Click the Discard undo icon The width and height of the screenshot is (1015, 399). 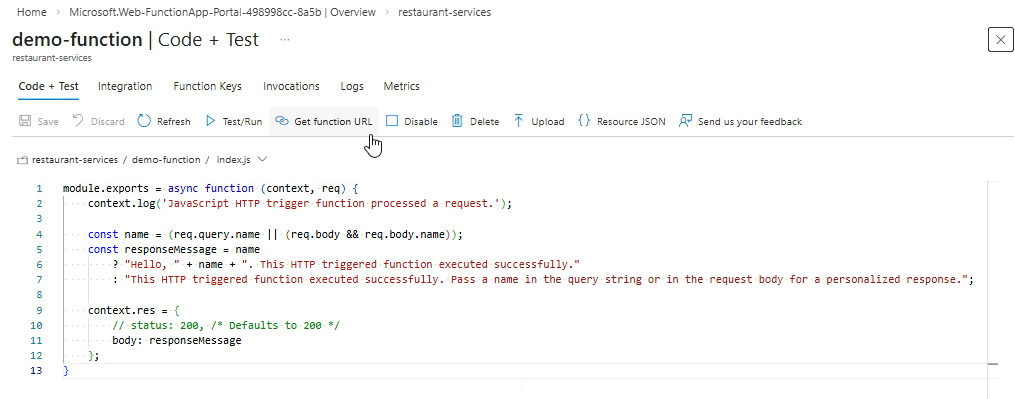[78, 120]
